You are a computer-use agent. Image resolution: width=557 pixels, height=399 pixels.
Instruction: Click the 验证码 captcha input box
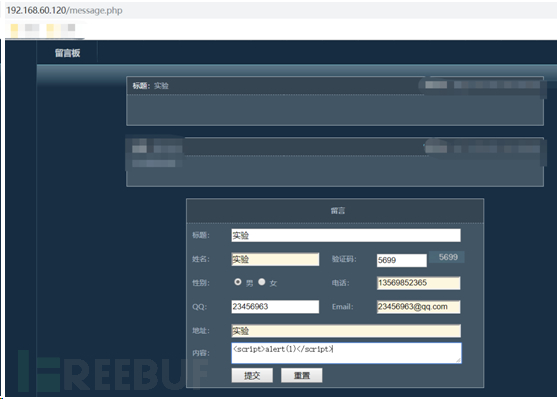(401, 260)
